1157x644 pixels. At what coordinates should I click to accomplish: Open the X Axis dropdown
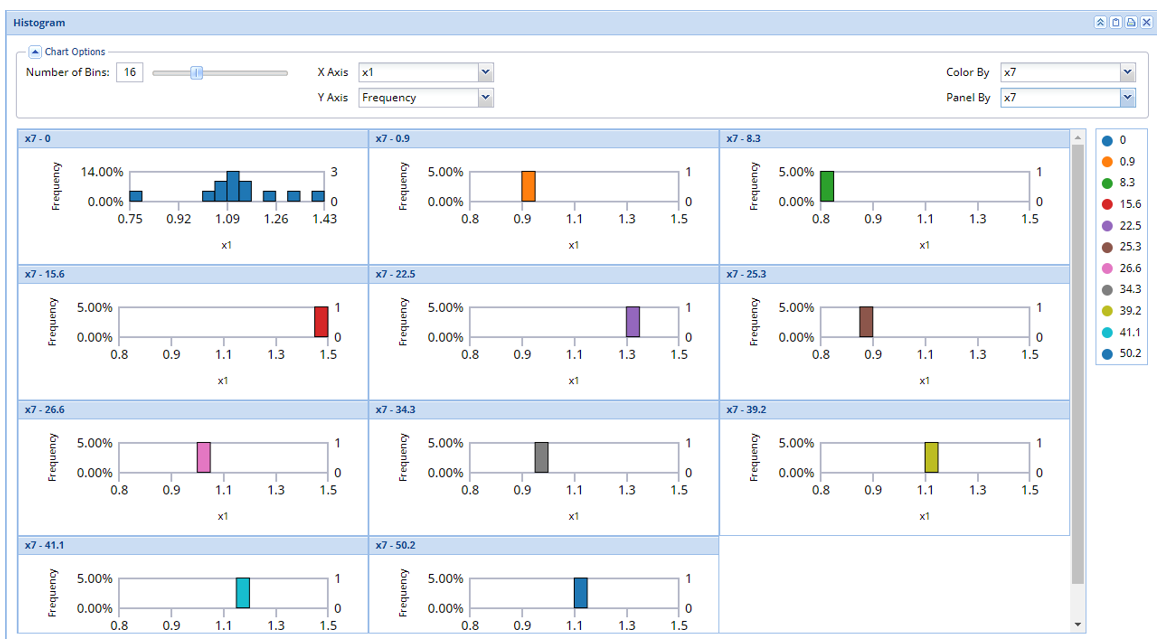486,72
